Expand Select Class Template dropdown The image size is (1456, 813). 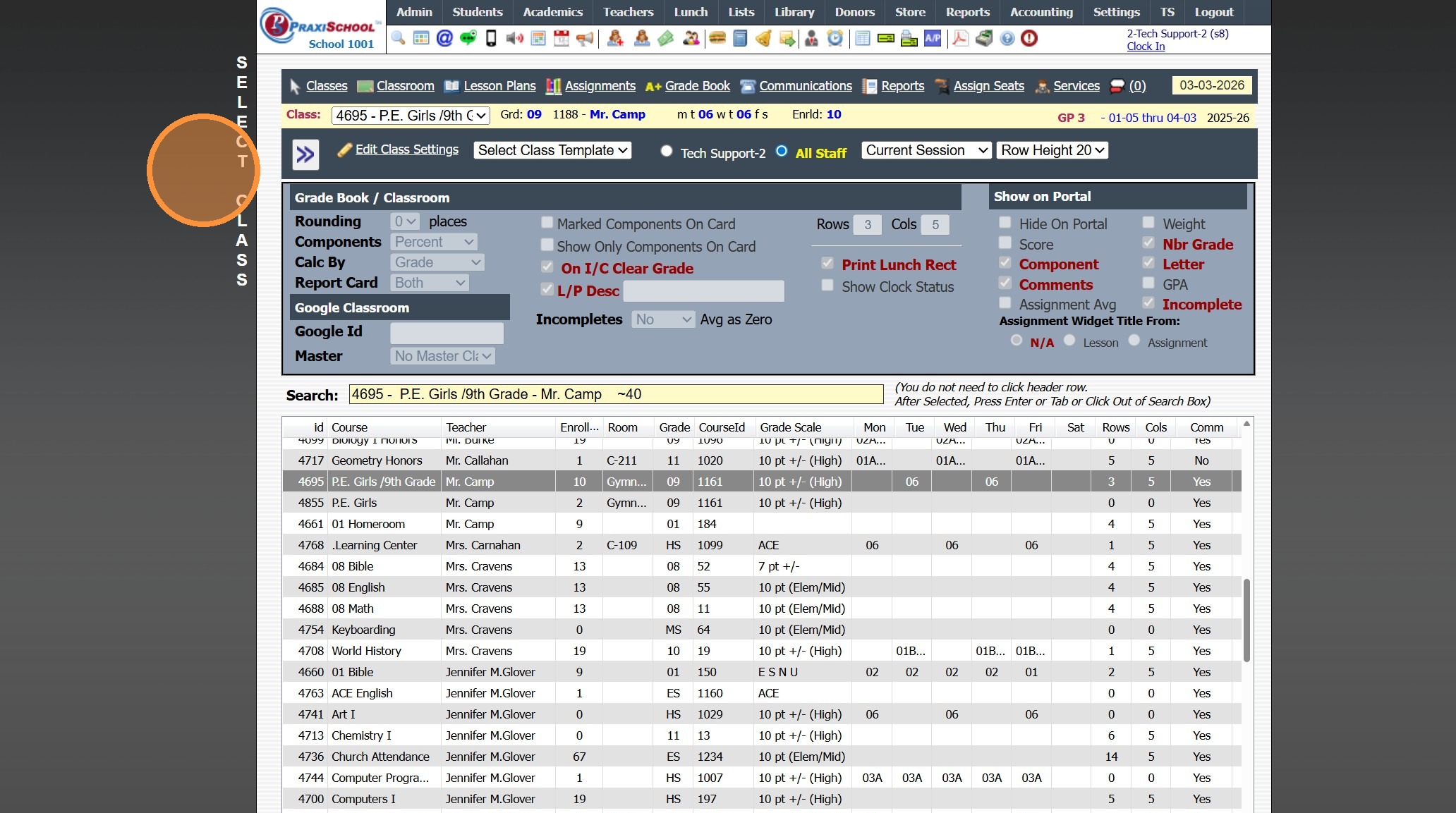tap(552, 150)
